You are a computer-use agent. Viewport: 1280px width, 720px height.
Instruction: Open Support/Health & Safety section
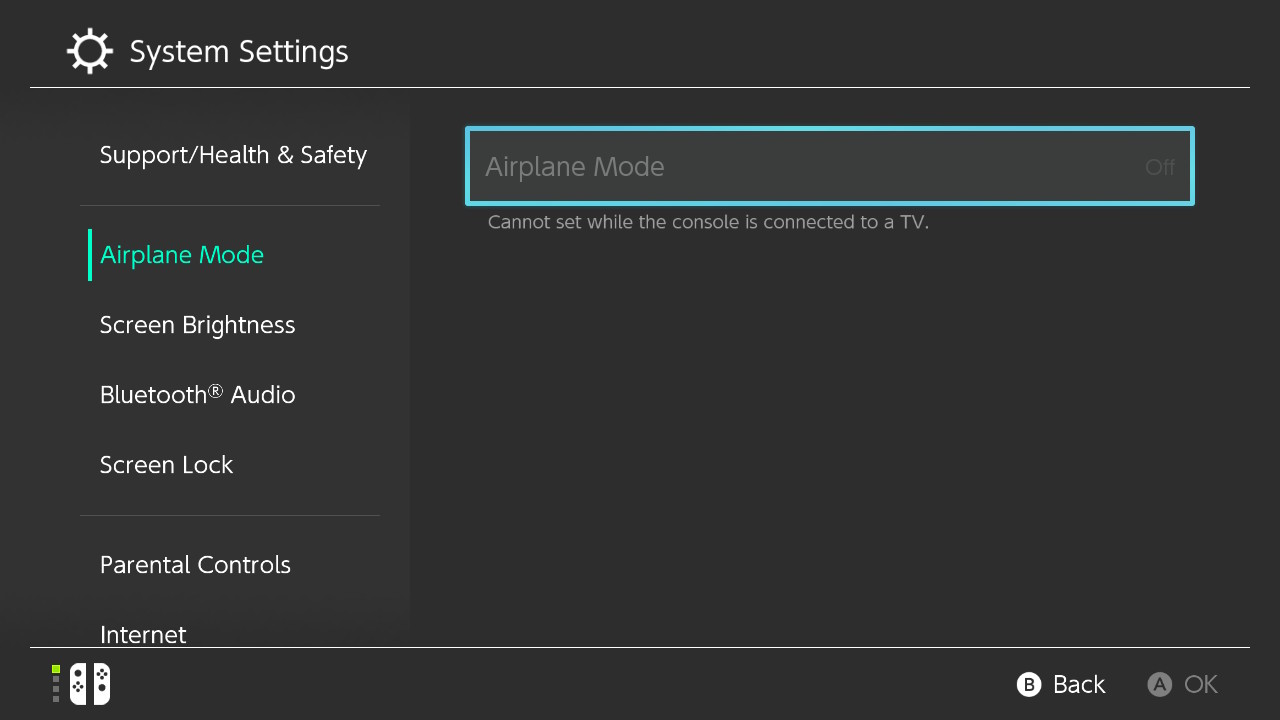point(233,155)
